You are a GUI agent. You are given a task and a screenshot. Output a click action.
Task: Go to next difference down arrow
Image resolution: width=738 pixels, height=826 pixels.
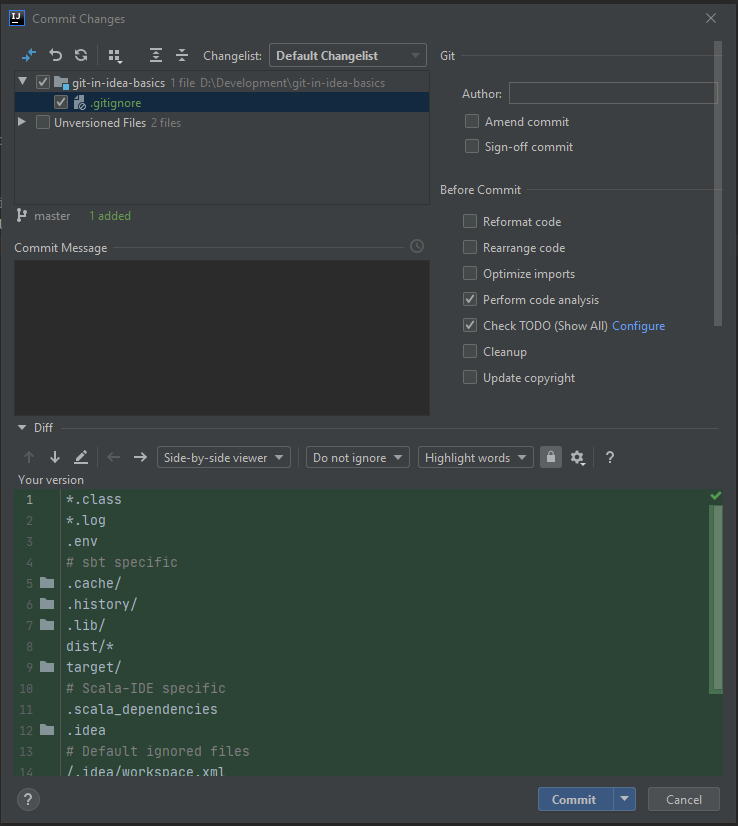tap(55, 457)
